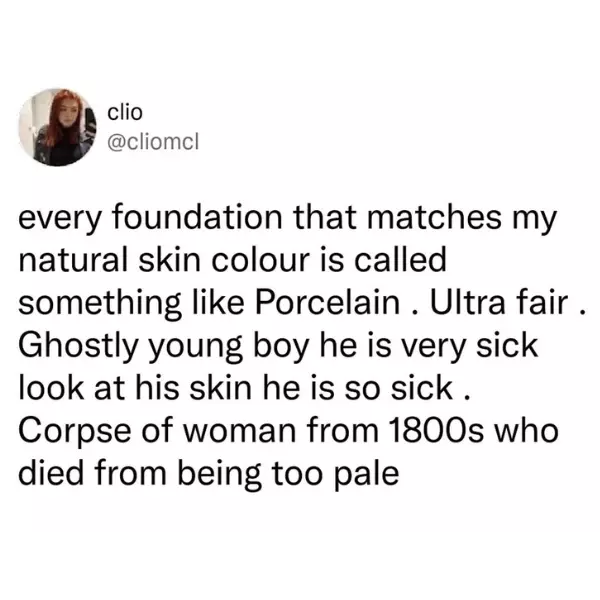600x600 pixels.
Task: Click the word died in last line
Action: (x=51, y=474)
